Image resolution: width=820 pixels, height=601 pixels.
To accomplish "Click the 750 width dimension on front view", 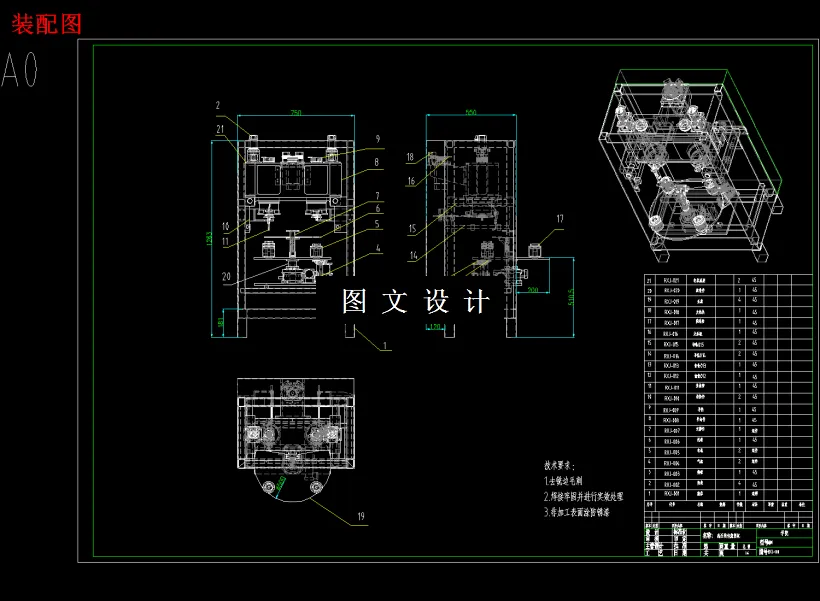I will pos(296,112).
